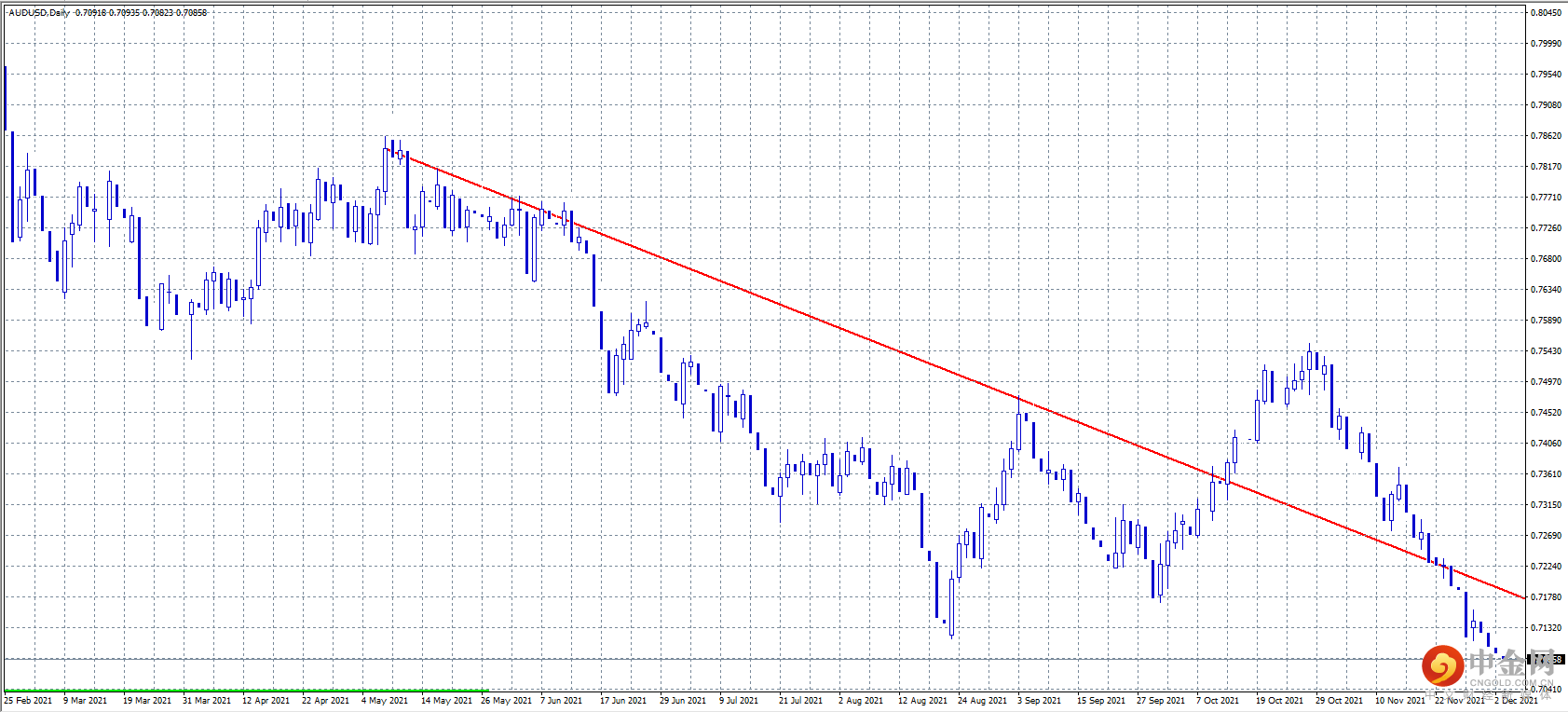The height and width of the screenshot is (712, 1568).
Task: Click the 7 Jun 2021 date label
Action: (x=561, y=700)
